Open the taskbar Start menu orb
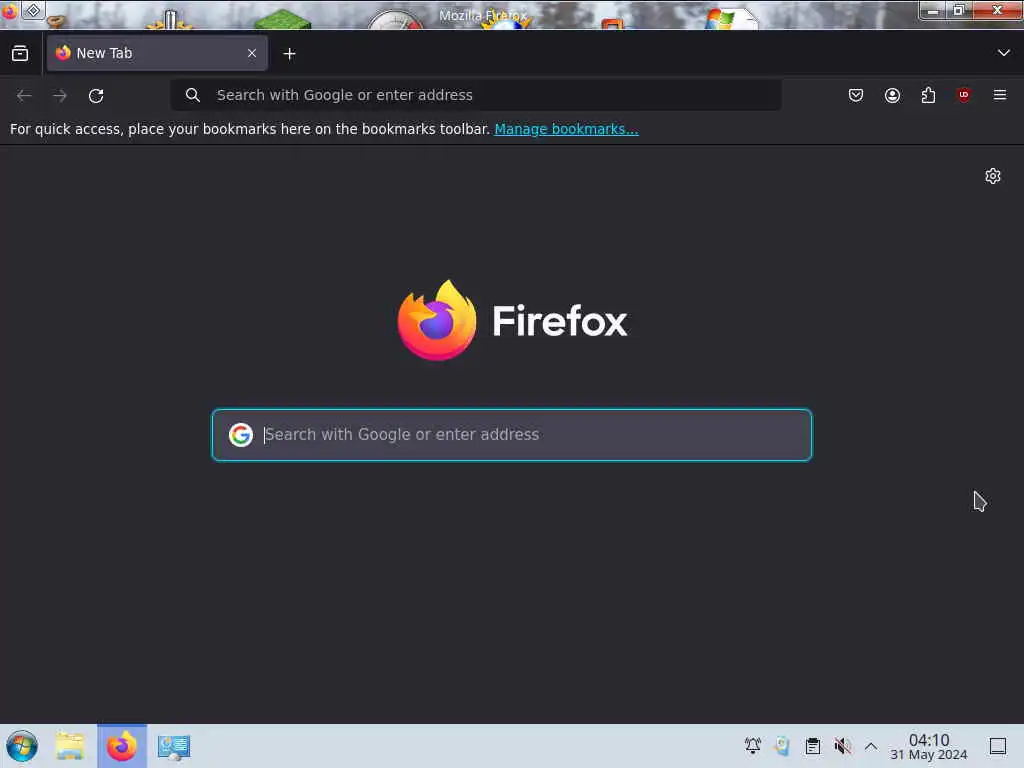The image size is (1024, 768). [22, 746]
